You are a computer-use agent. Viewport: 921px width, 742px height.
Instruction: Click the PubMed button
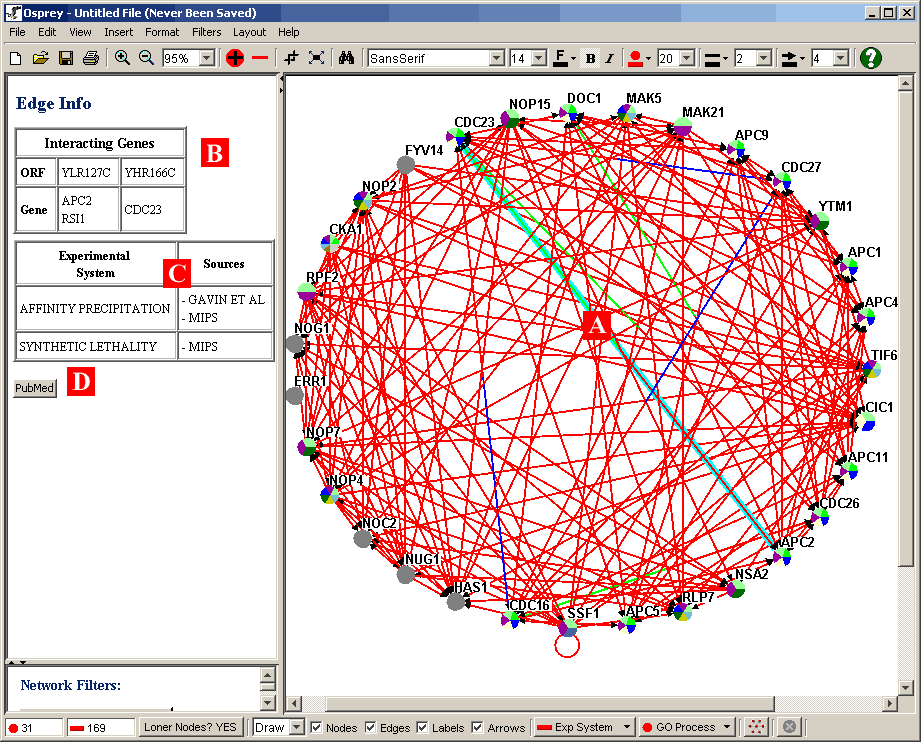(x=35, y=388)
